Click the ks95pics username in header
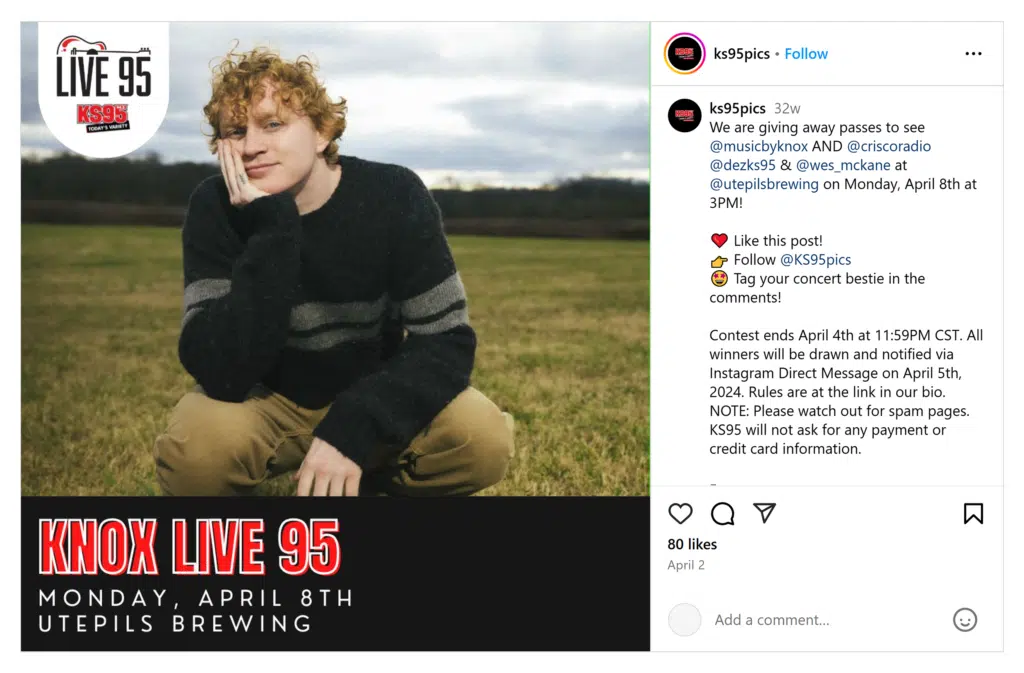Image resolution: width=1024 pixels, height=673 pixels. pyautogui.click(x=741, y=54)
